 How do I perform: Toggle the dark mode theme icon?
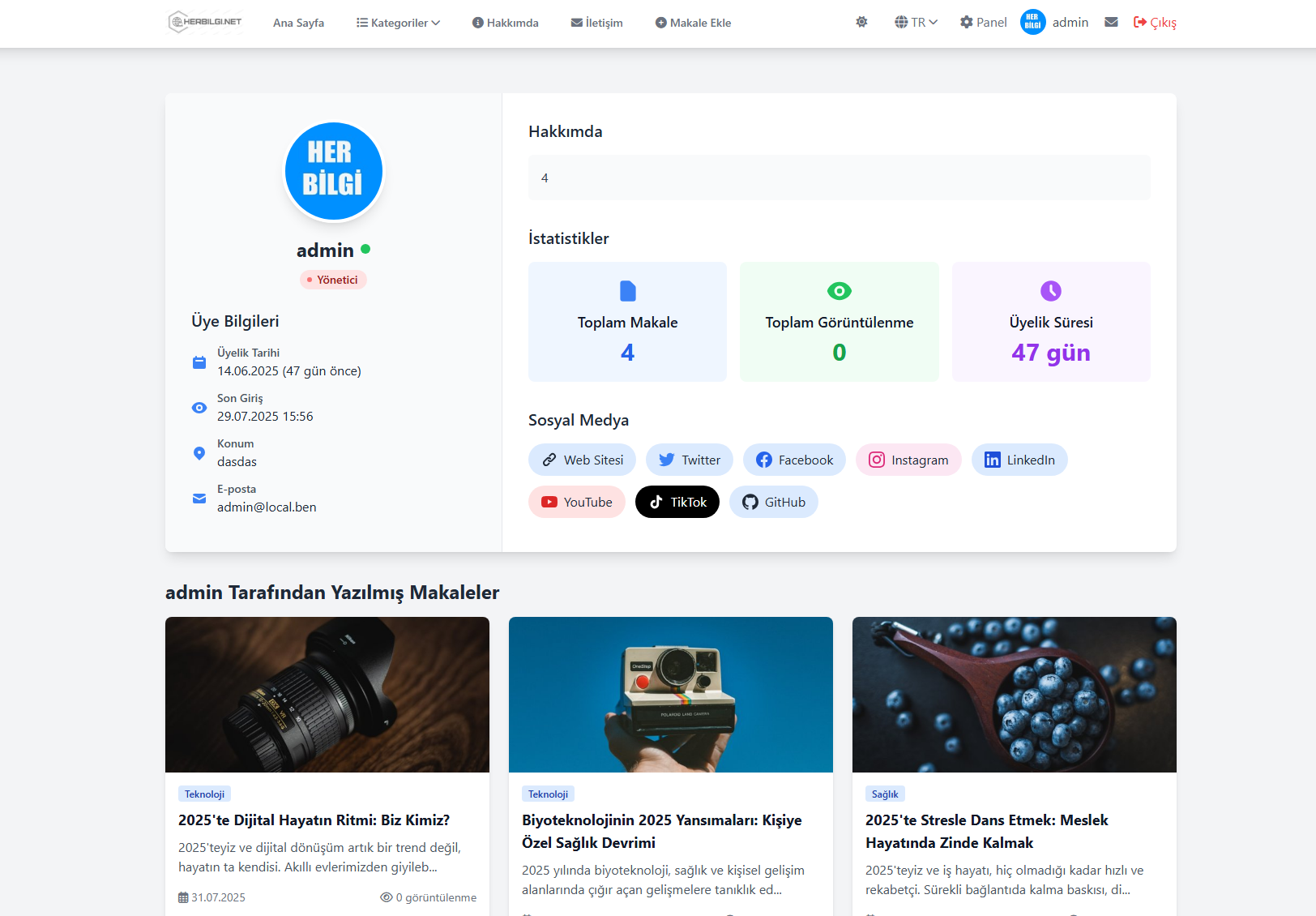861,22
